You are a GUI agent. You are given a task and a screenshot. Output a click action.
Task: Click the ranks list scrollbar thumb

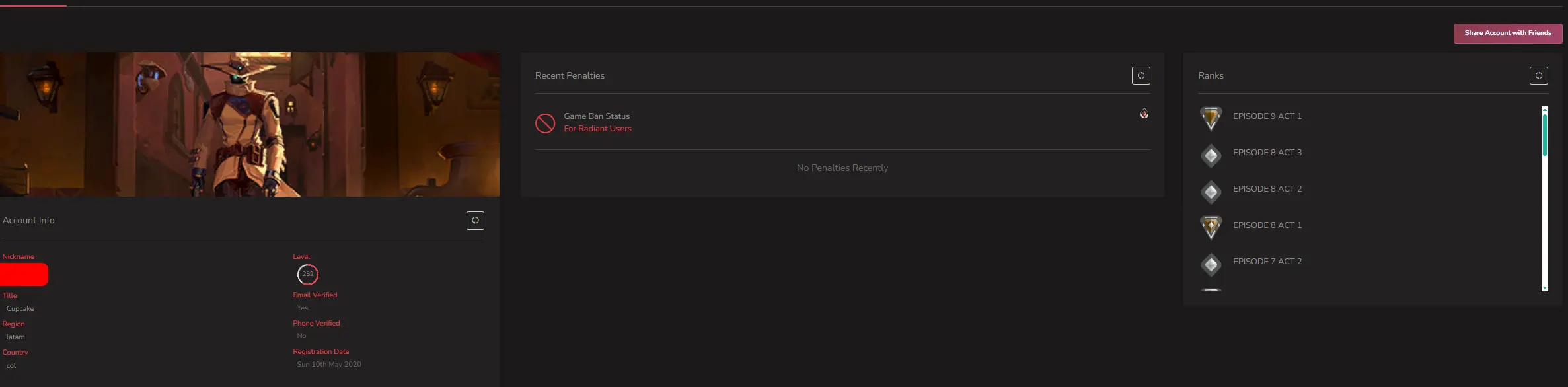pyautogui.click(x=1544, y=135)
